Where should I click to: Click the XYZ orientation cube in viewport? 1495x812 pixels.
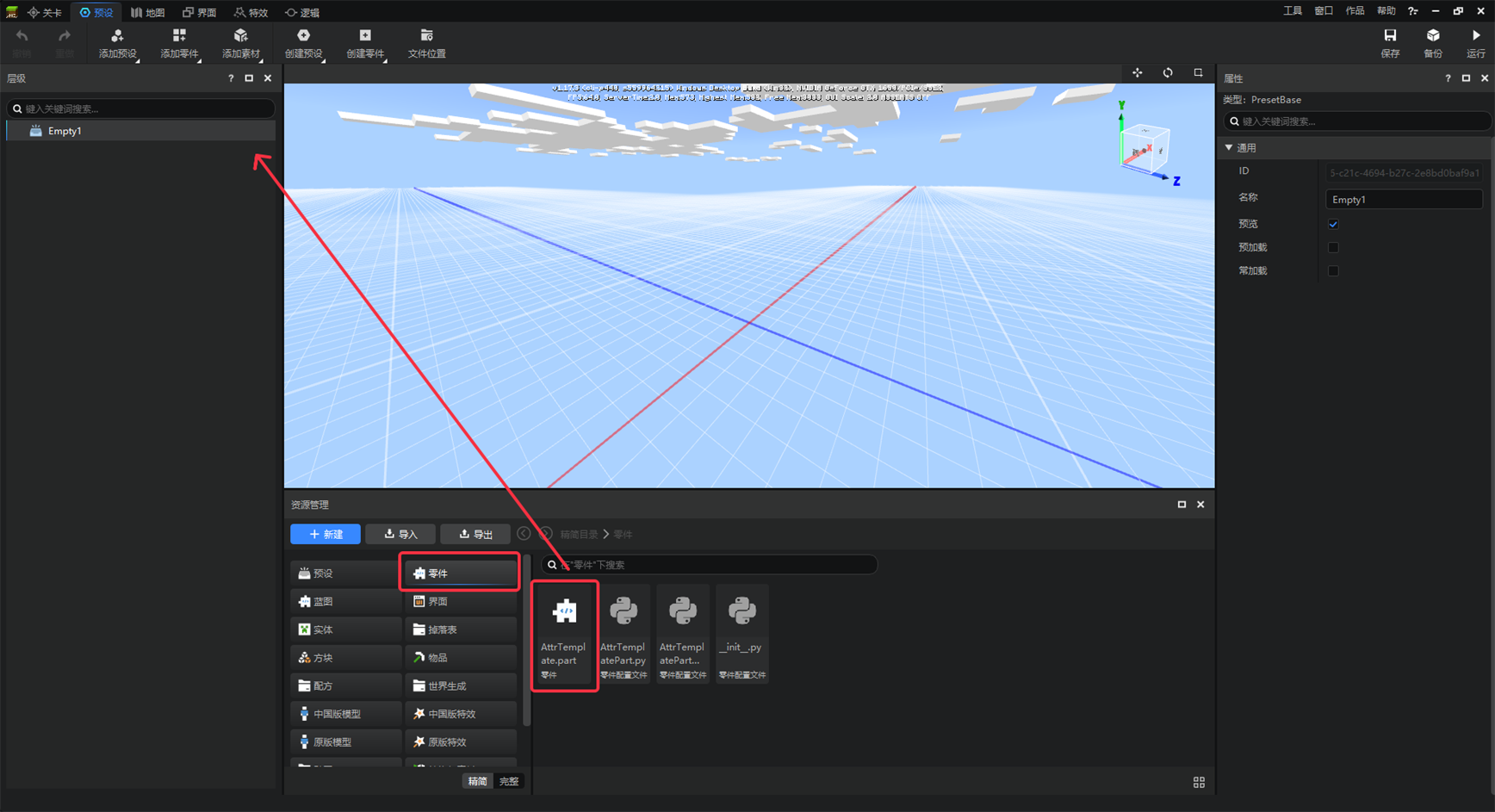pyautogui.click(x=1146, y=146)
